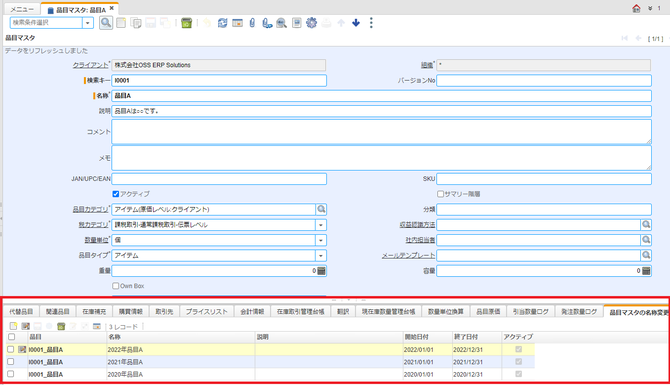This screenshot has width=670, height=385.
Task: Close the 品目マスタ: 品目A tab
Action: (112, 8)
